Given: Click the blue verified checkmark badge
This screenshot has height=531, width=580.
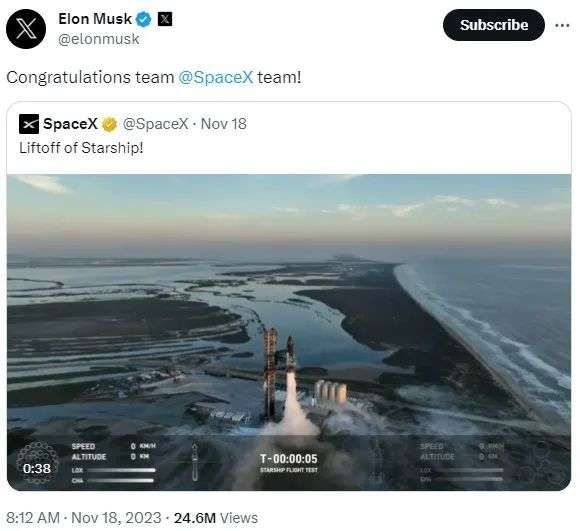Looking at the screenshot, I should coord(144,19).
